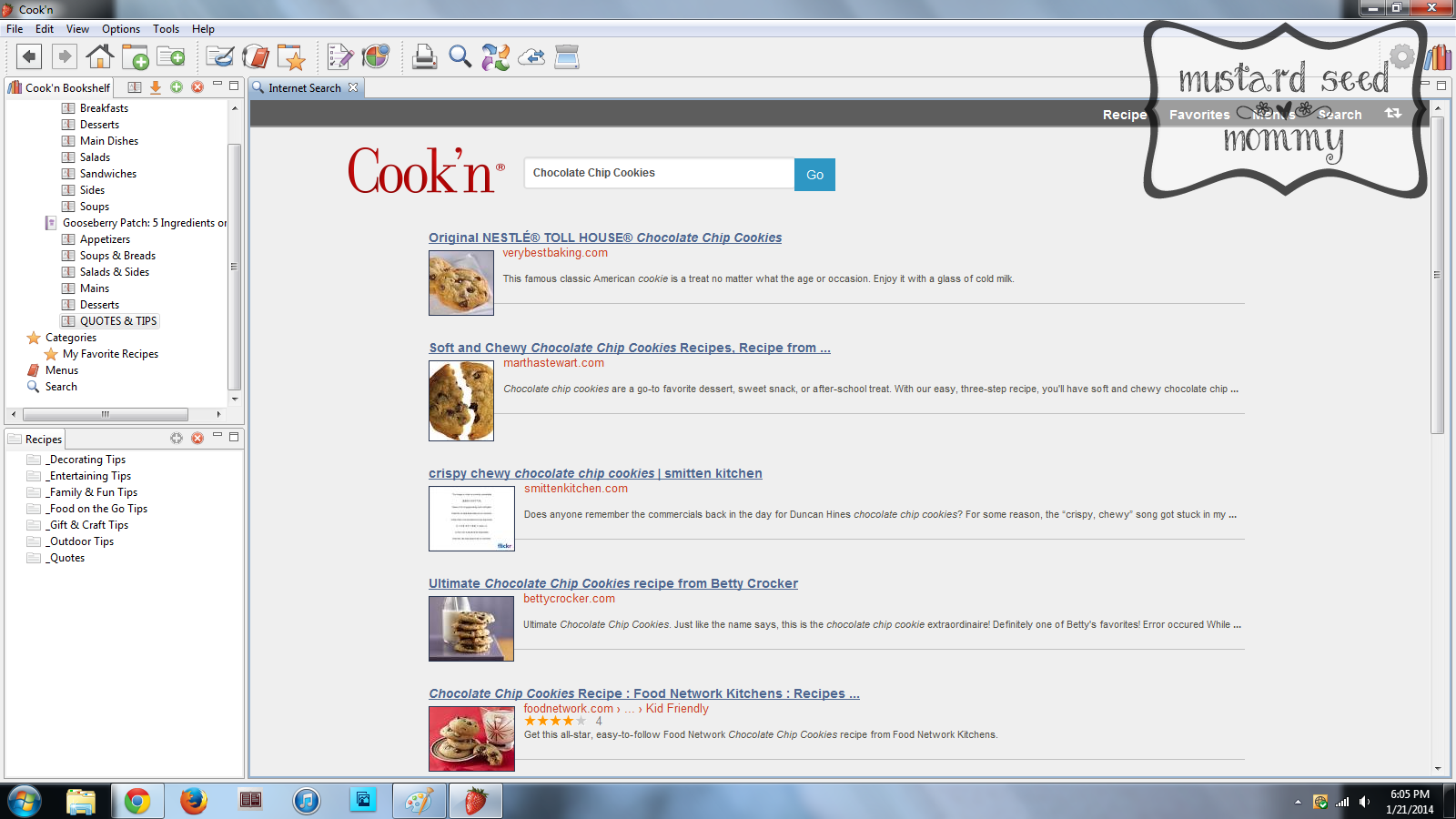Click the Recipe link in the dark header bar
1456x819 pixels.
click(x=1125, y=115)
